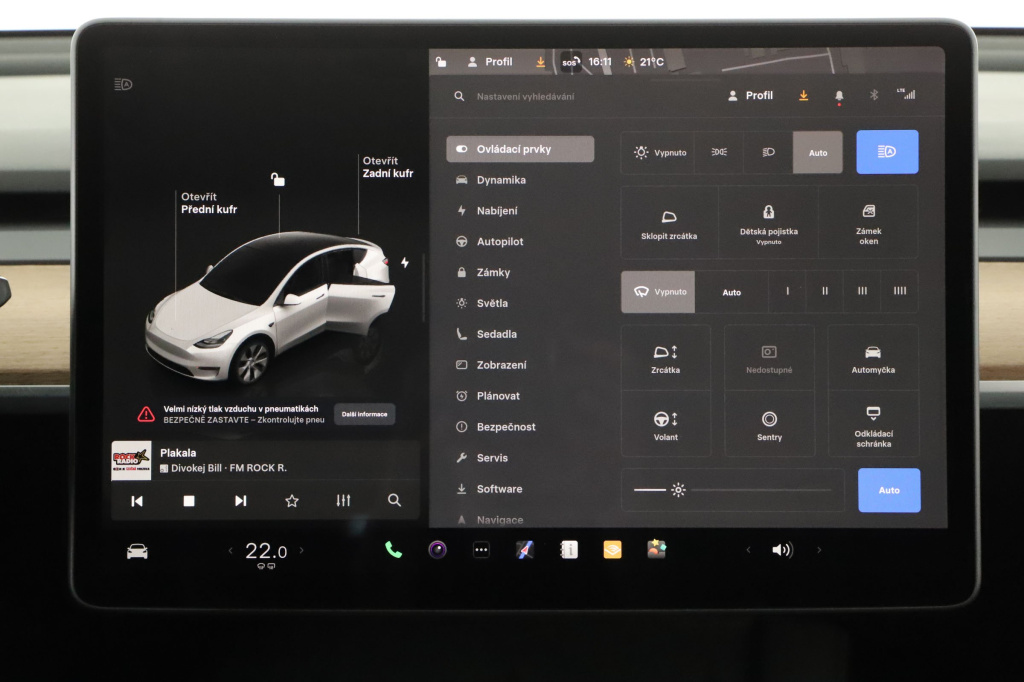
Task: Open the Zámky menu
Action: (x=520, y=272)
